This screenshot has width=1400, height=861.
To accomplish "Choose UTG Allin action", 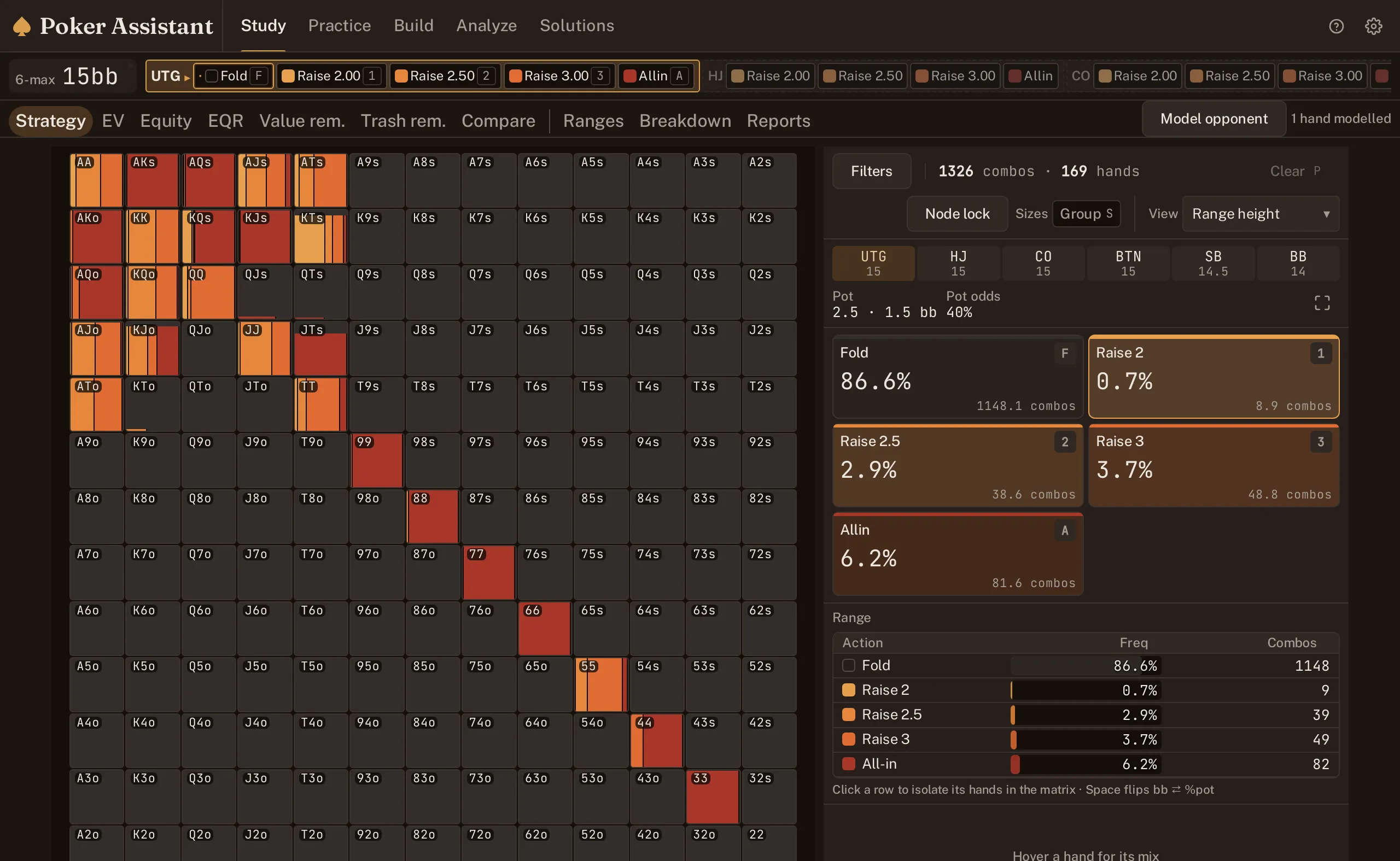I will coord(656,77).
